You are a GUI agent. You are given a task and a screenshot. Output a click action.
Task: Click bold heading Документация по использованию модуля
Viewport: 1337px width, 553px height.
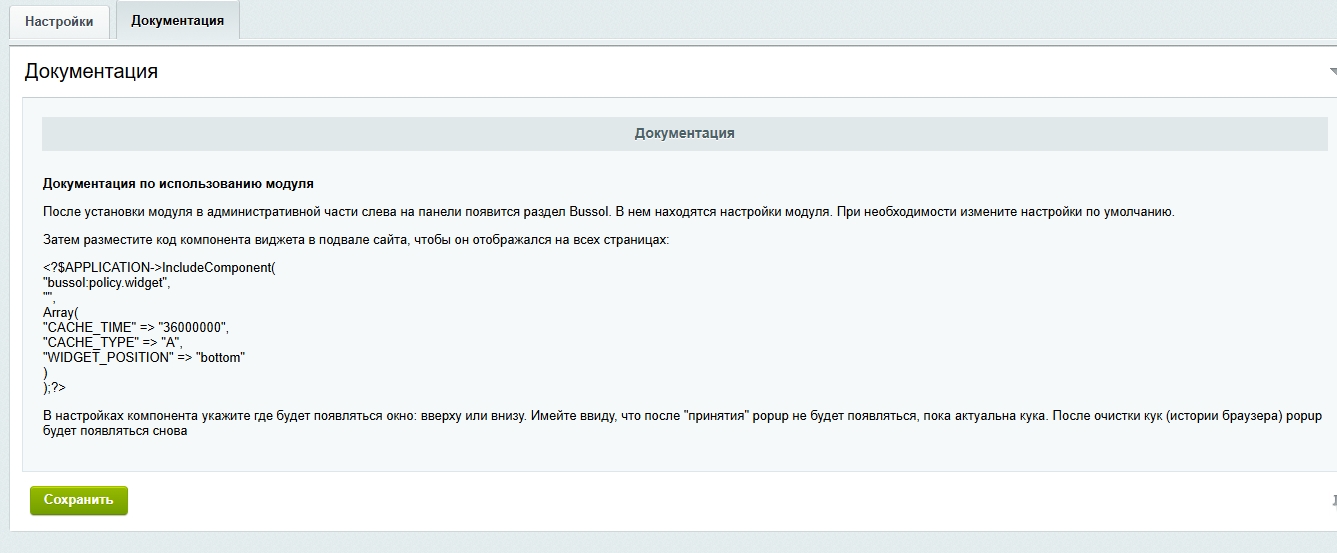tap(178, 184)
